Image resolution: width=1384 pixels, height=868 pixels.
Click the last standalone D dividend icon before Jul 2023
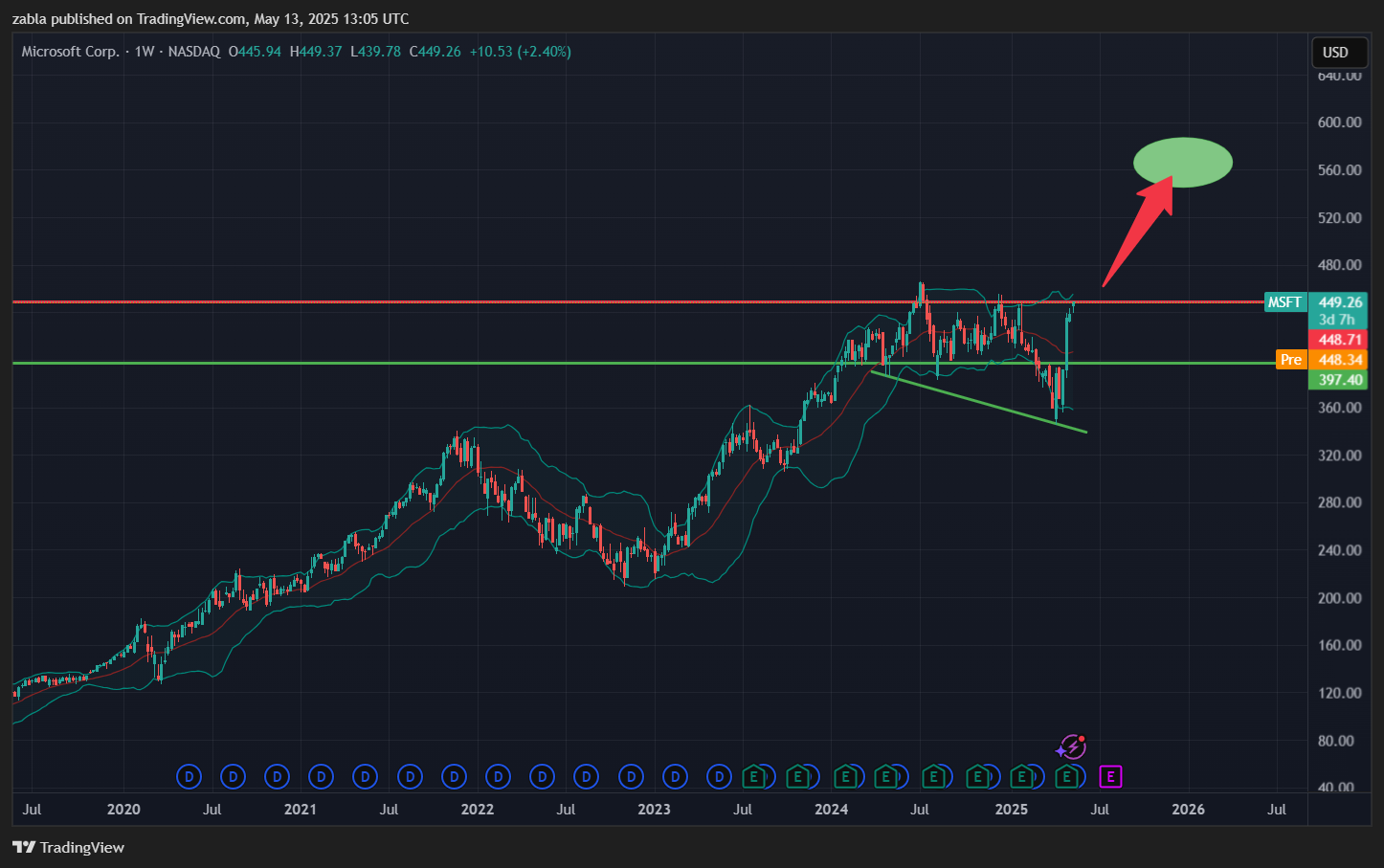719,776
